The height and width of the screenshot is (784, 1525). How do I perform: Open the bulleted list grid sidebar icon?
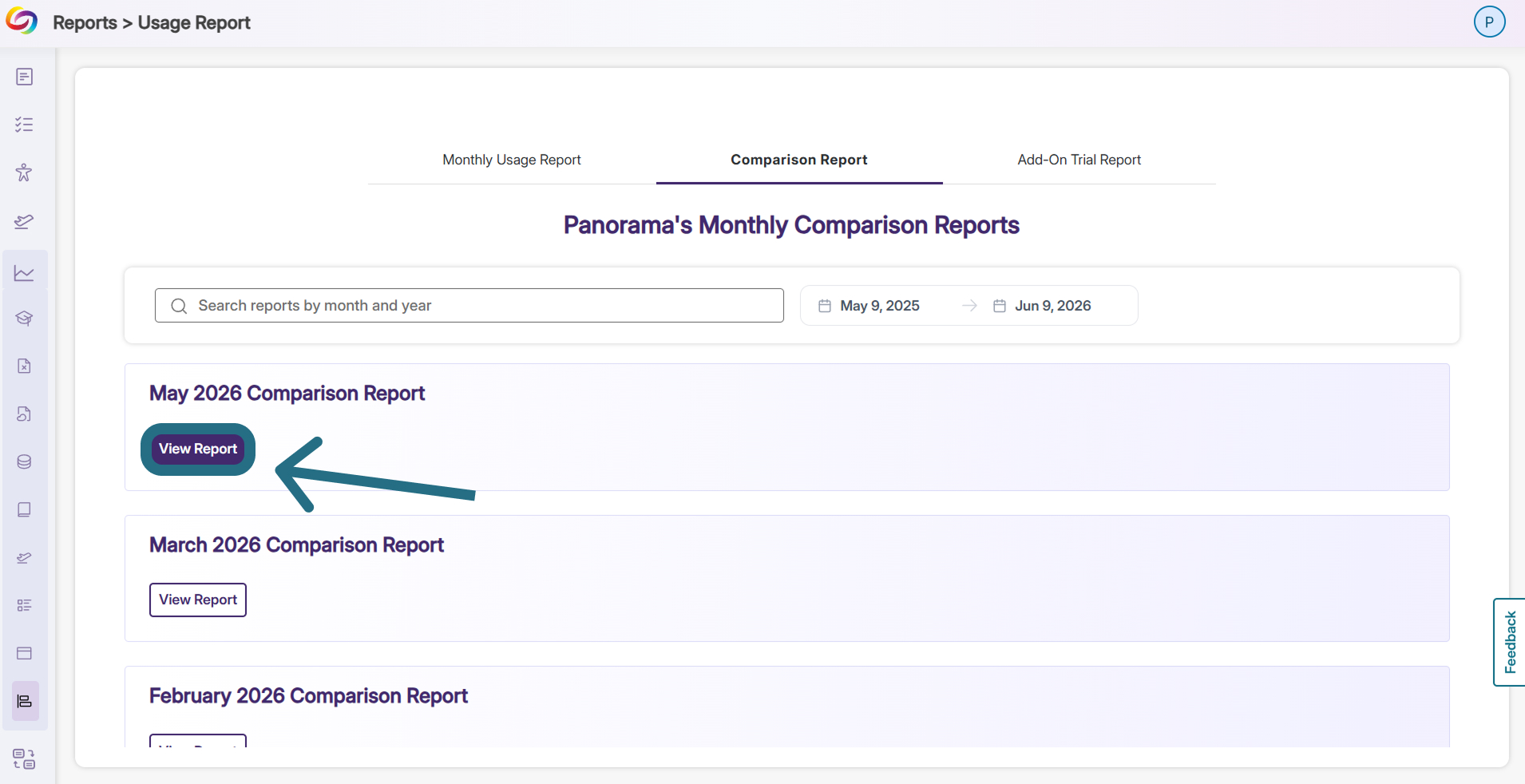pos(25,605)
